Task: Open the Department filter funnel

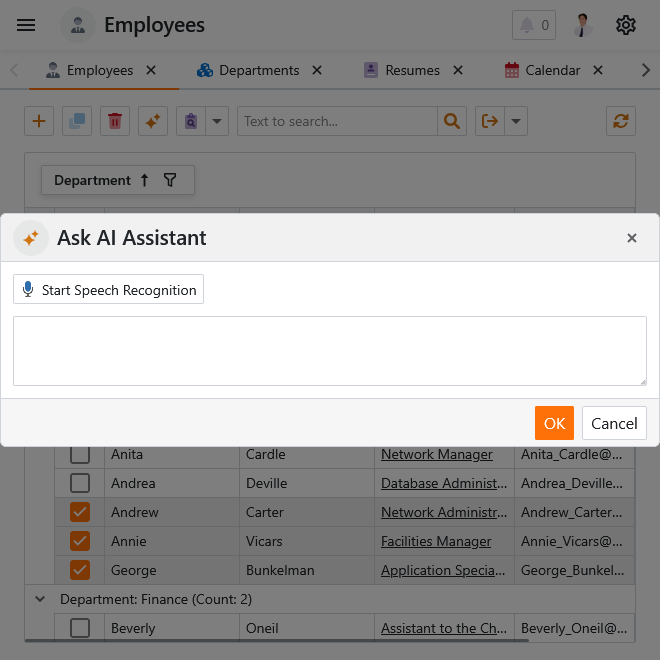Action: (x=170, y=180)
